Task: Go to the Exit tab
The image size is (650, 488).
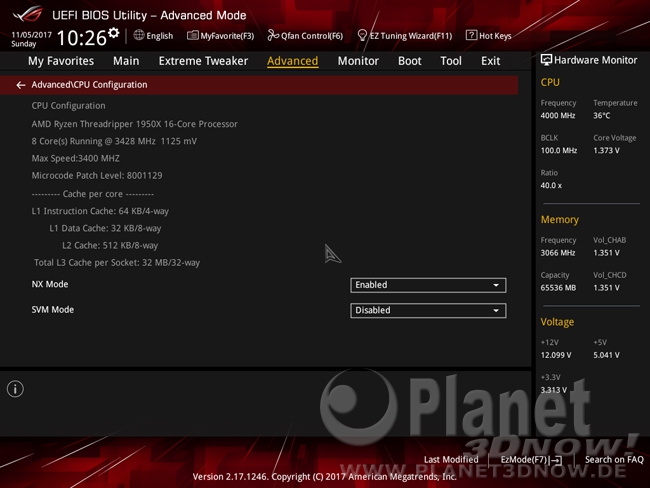Action: (x=490, y=61)
